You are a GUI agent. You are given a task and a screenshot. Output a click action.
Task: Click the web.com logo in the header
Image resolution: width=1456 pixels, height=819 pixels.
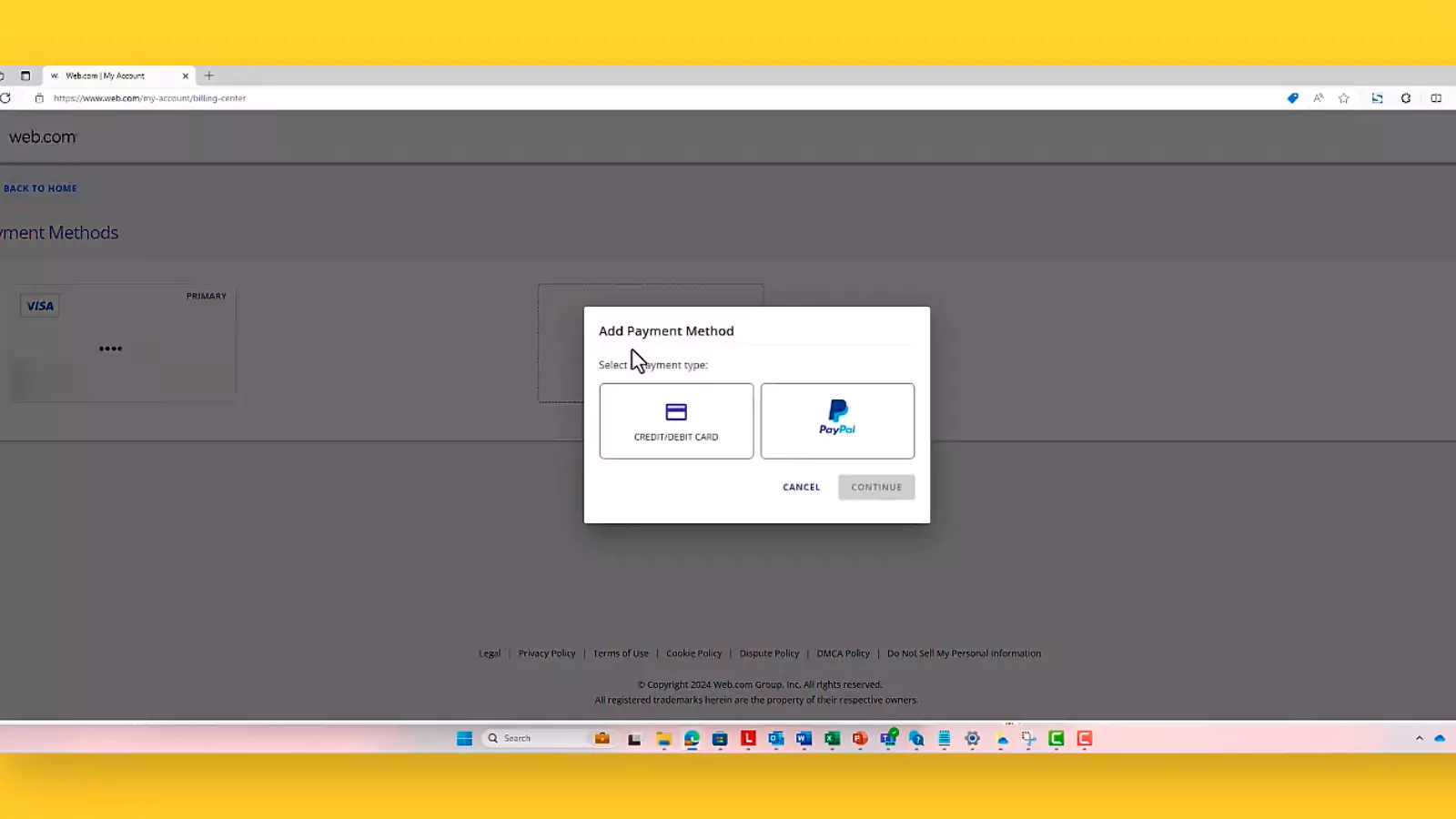43,136
